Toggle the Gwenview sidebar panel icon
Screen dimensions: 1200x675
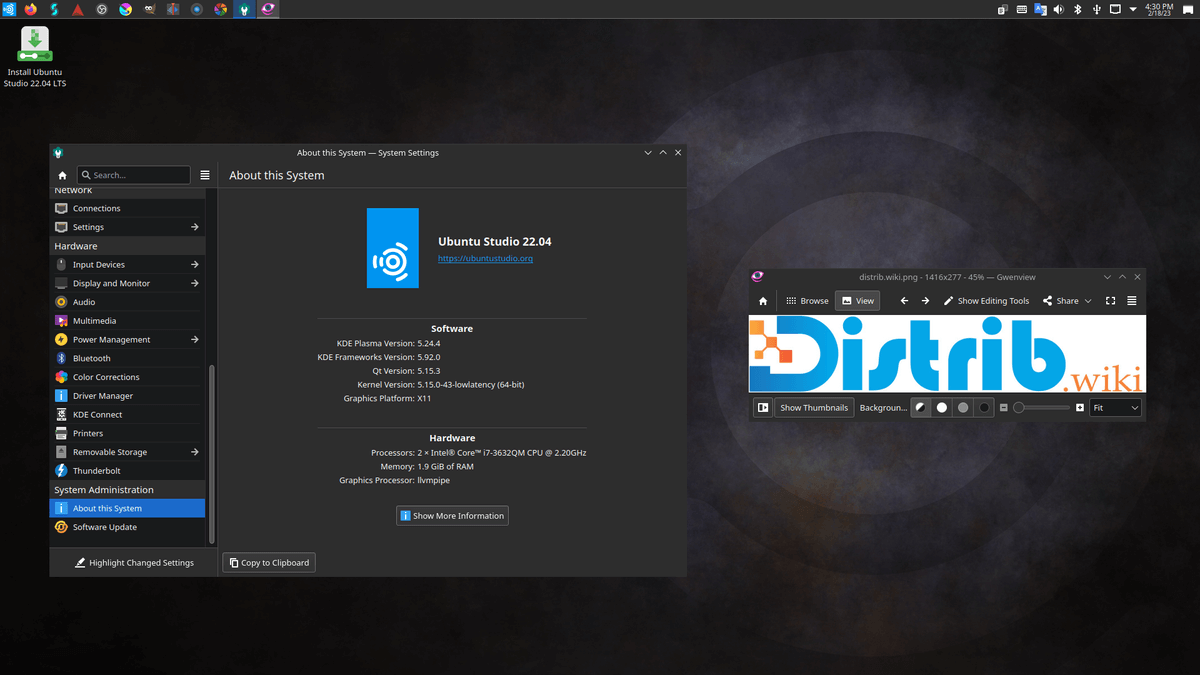coord(763,408)
